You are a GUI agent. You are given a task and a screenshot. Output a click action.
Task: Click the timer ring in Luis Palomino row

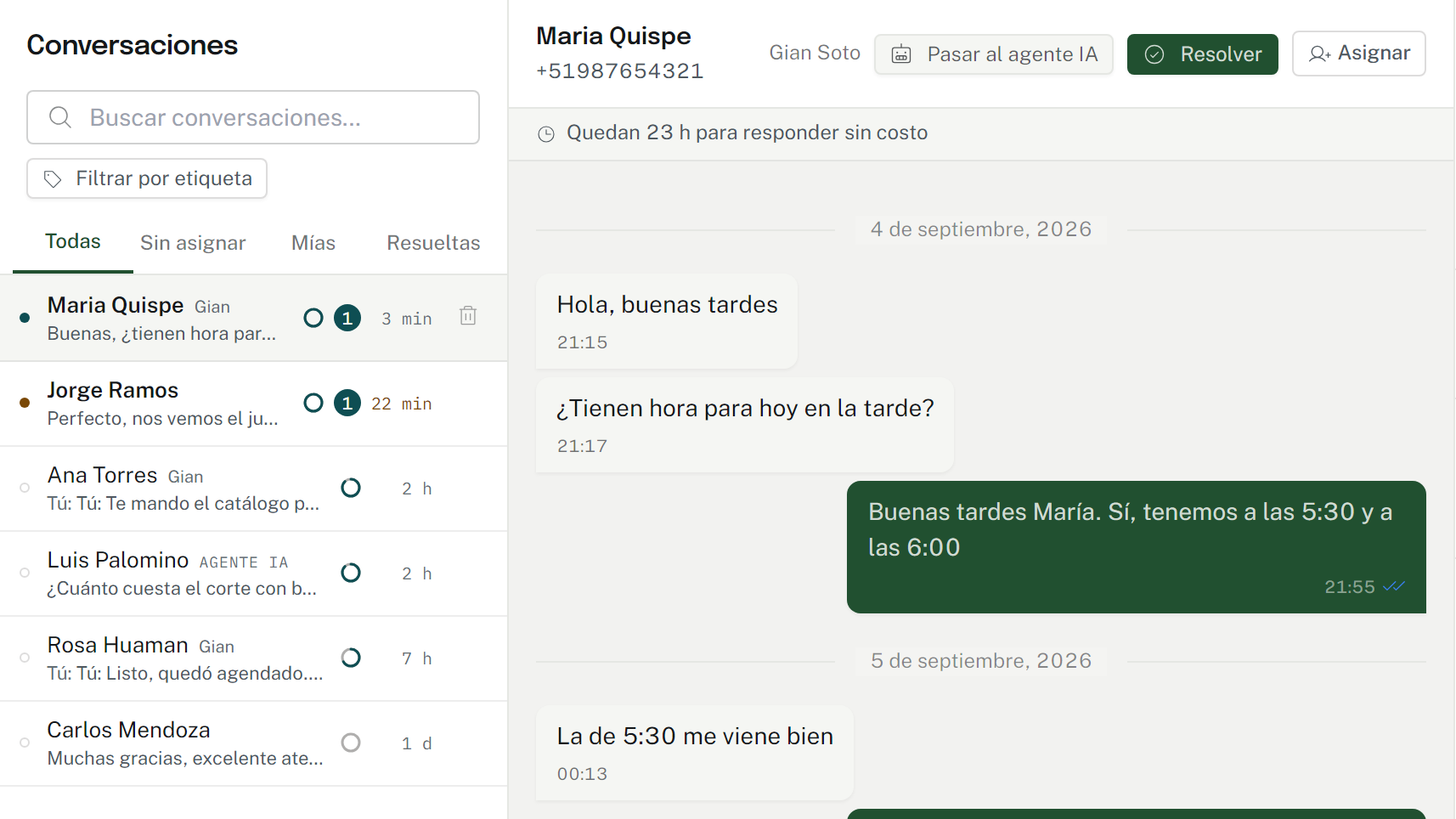click(351, 573)
